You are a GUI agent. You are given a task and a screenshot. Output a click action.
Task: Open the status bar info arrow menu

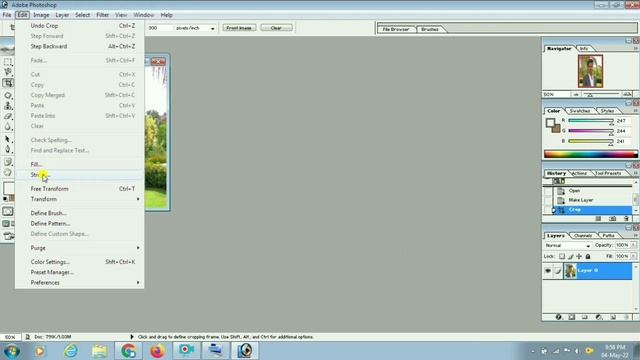pyautogui.click(x=131, y=337)
